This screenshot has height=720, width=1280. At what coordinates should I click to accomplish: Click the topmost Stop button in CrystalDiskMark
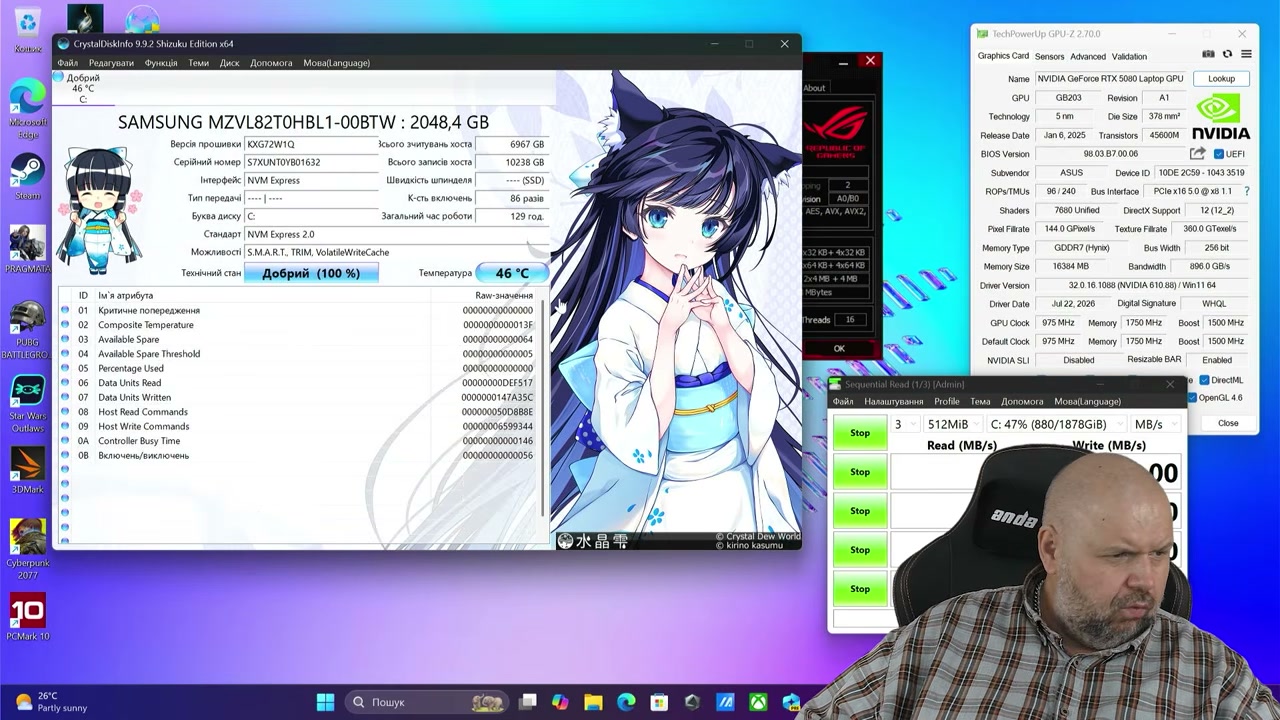(x=860, y=433)
